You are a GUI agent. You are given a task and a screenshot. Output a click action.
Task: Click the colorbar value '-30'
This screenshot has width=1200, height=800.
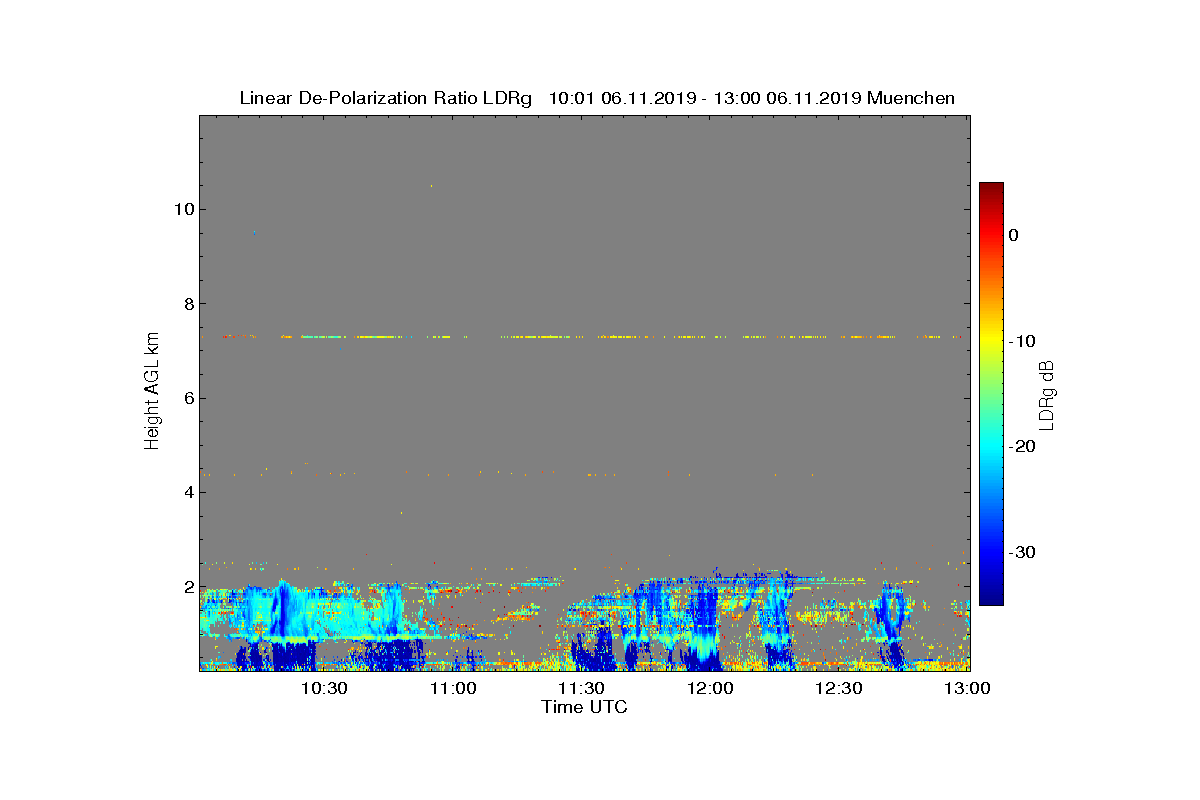1020,552
